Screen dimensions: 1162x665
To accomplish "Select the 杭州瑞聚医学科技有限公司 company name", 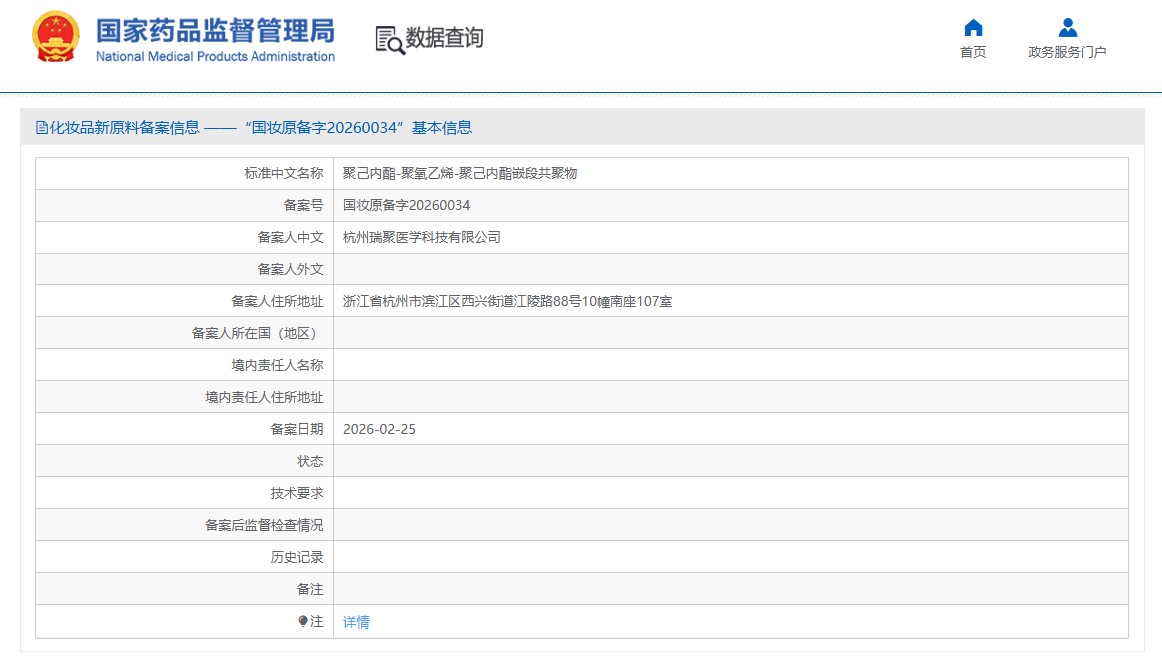I will pyautogui.click(x=421, y=237).
